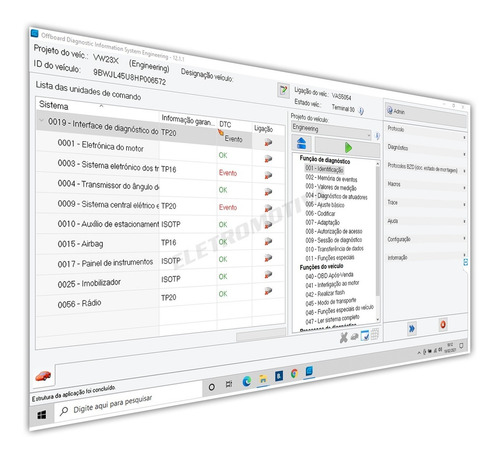
Task: Click the Admin header button
Action: [x=426, y=115]
